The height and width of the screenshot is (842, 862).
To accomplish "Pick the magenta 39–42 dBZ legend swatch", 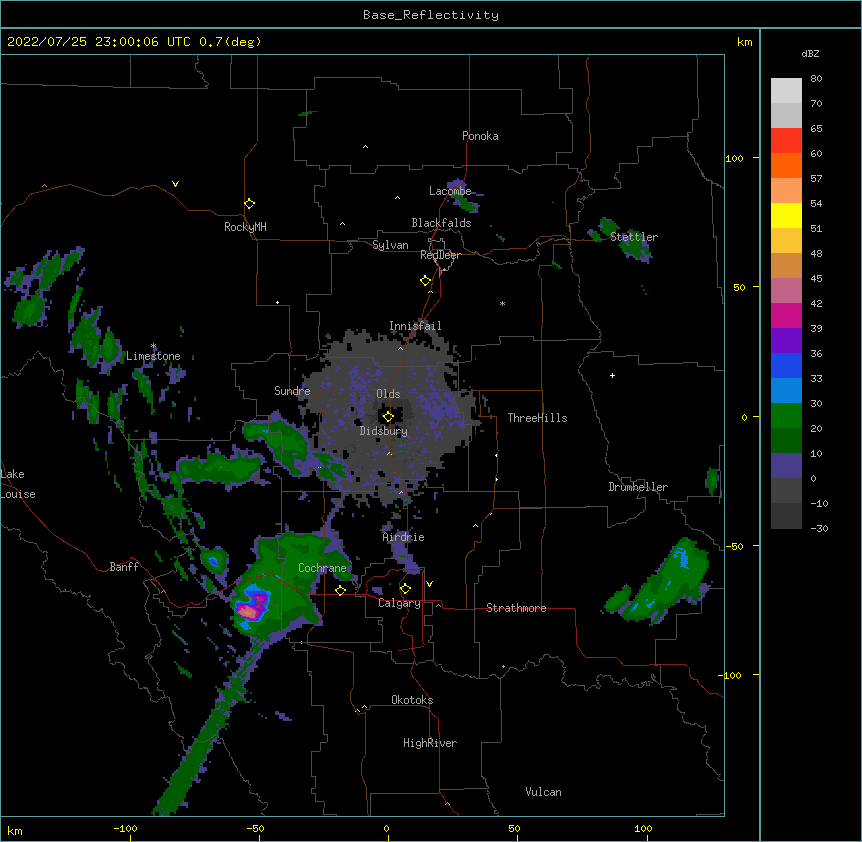I will click(x=786, y=315).
